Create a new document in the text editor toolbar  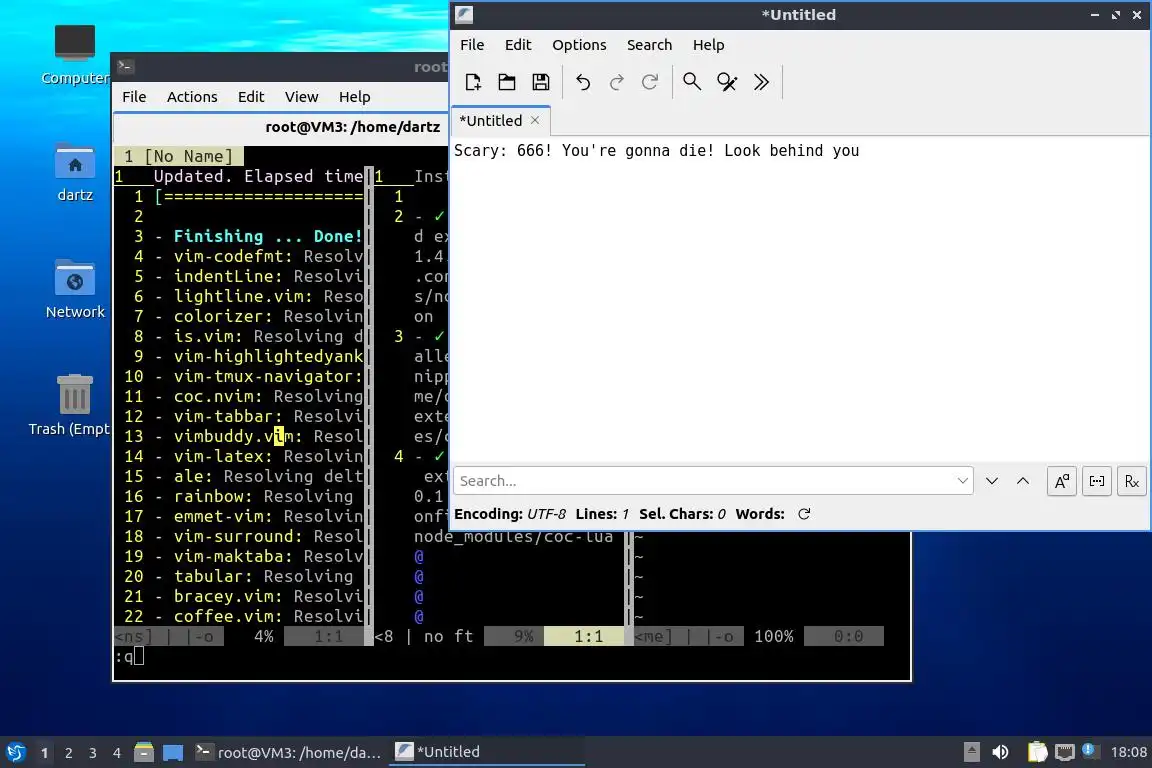tap(472, 82)
